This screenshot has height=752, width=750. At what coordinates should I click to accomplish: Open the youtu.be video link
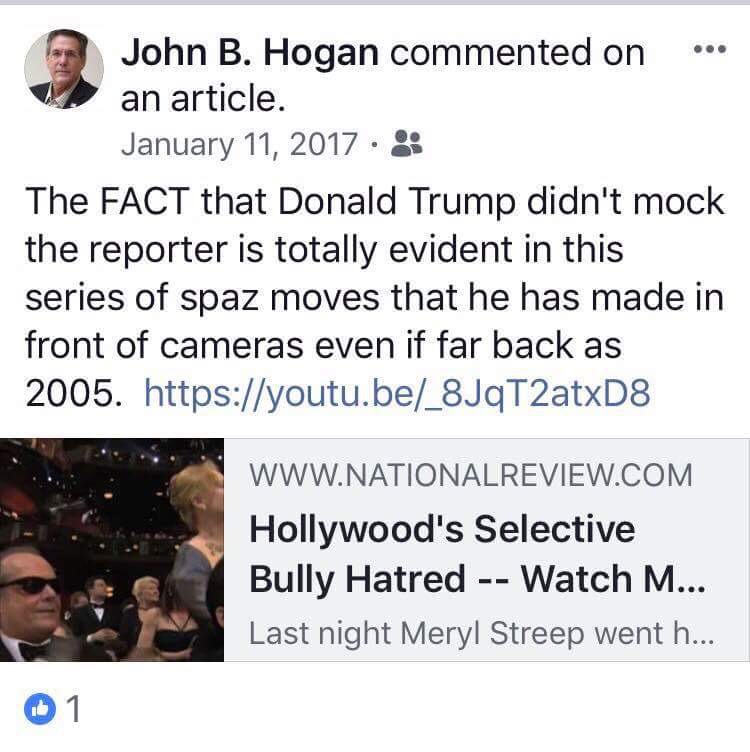coord(397,394)
